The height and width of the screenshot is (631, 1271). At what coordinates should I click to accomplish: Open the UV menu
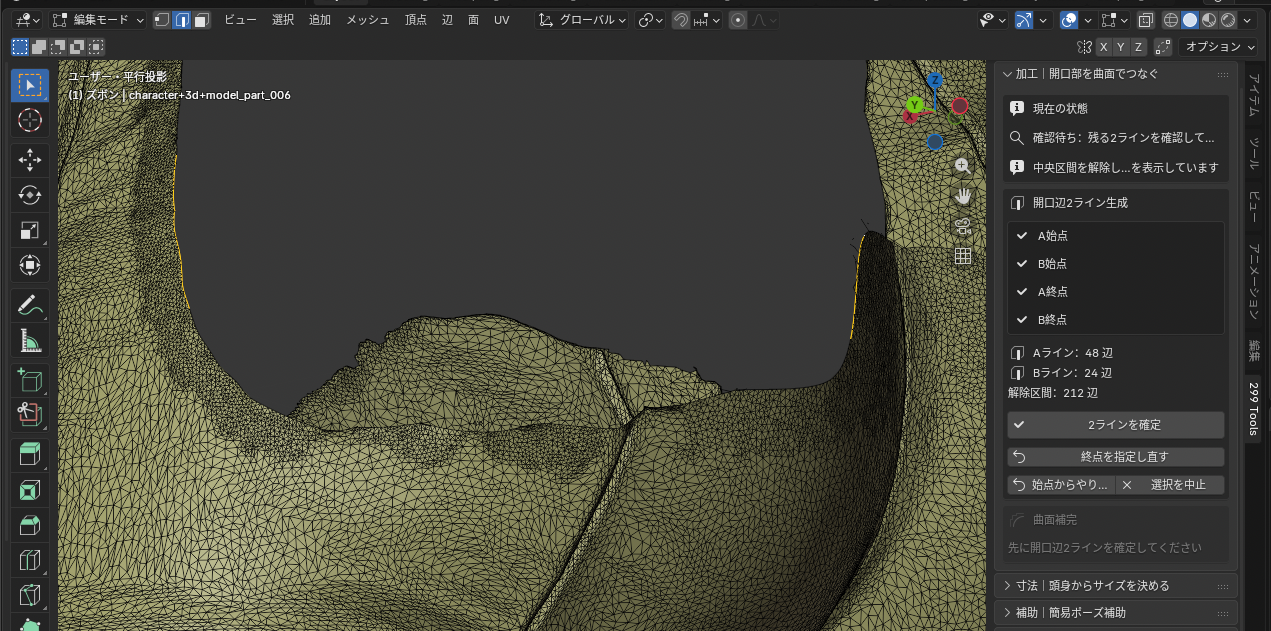point(502,20)
